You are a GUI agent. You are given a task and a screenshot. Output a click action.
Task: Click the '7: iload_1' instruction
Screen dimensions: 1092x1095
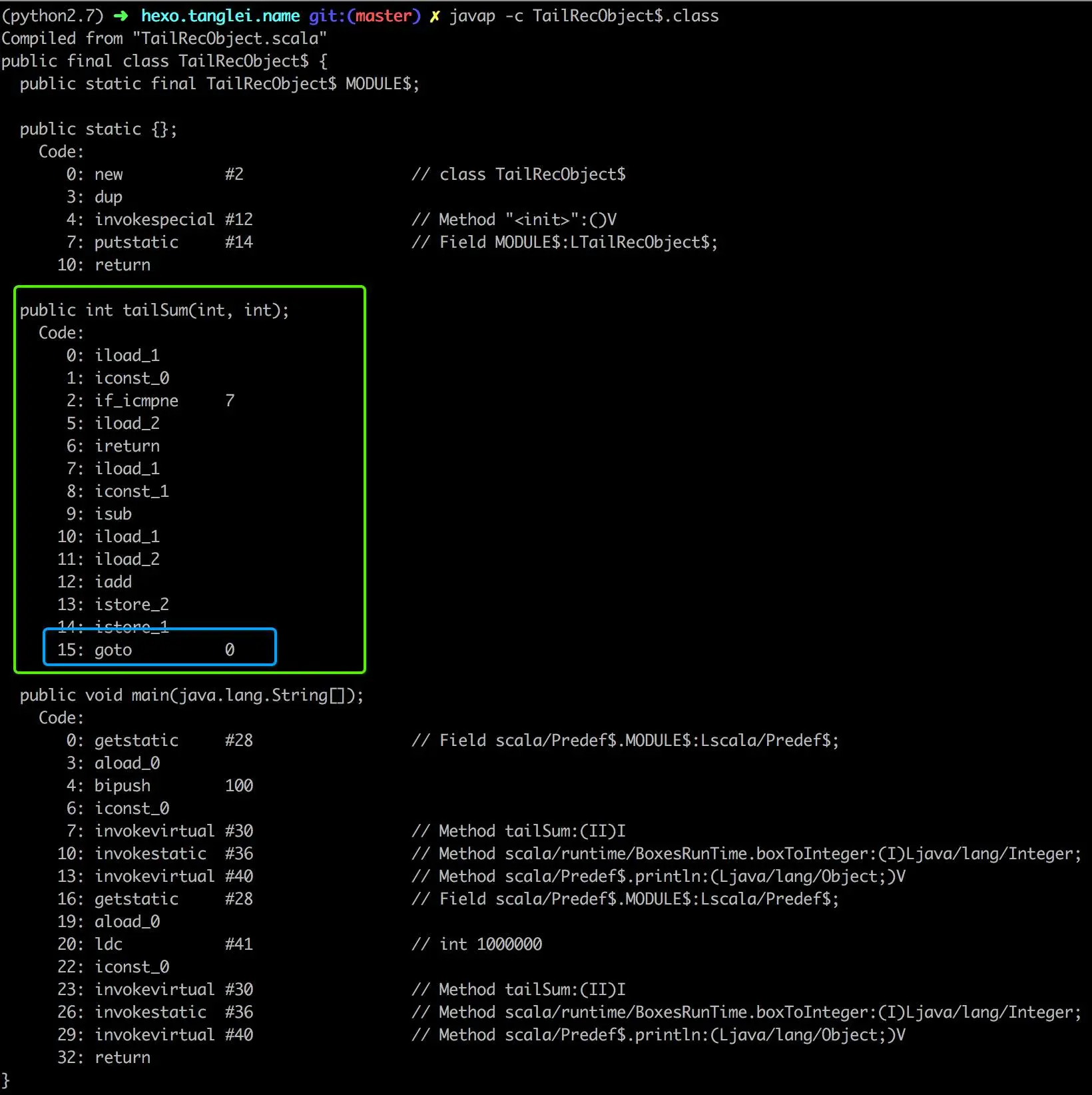[113, 468]
